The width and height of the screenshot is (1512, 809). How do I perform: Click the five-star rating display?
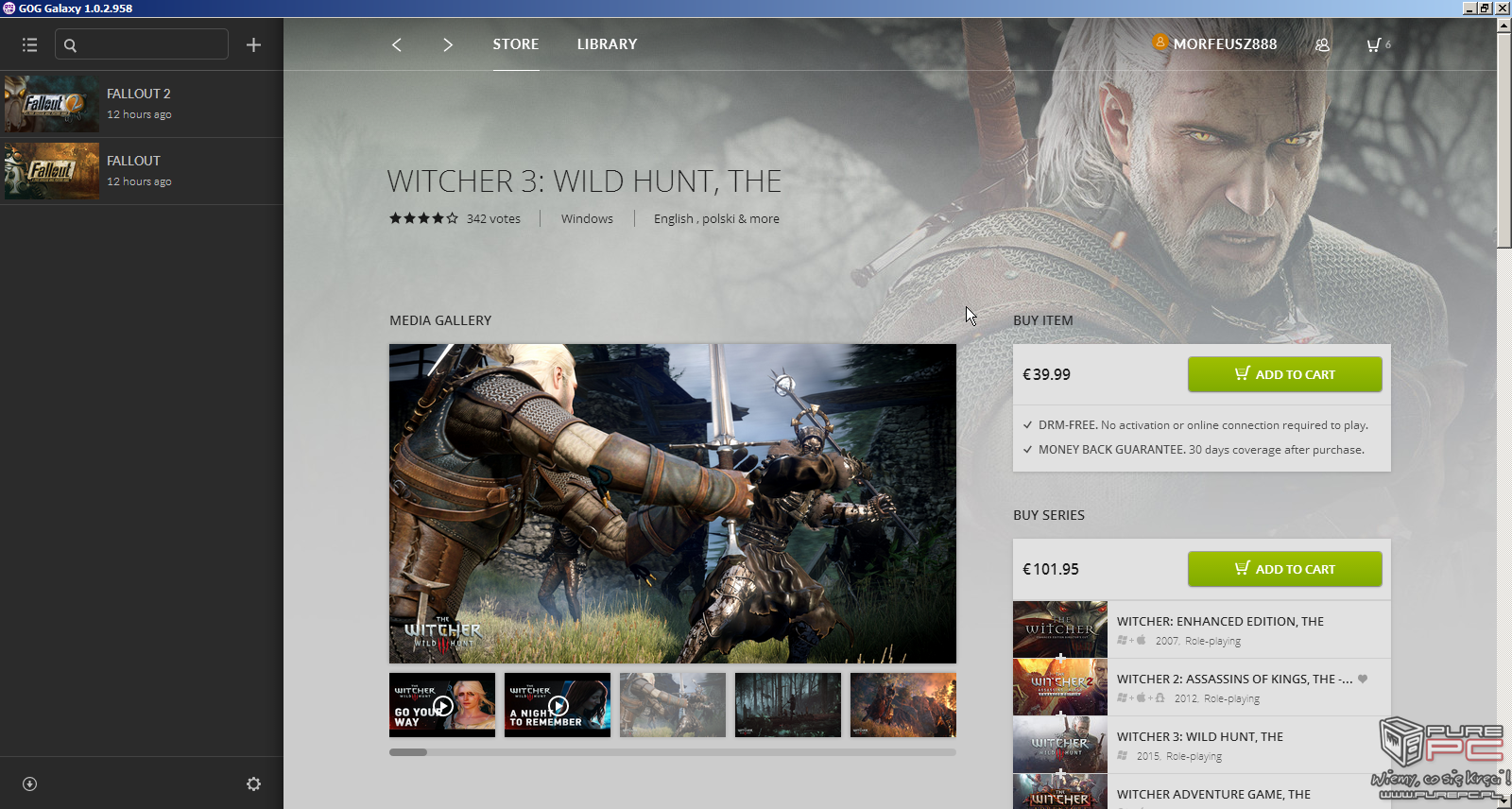423,218
